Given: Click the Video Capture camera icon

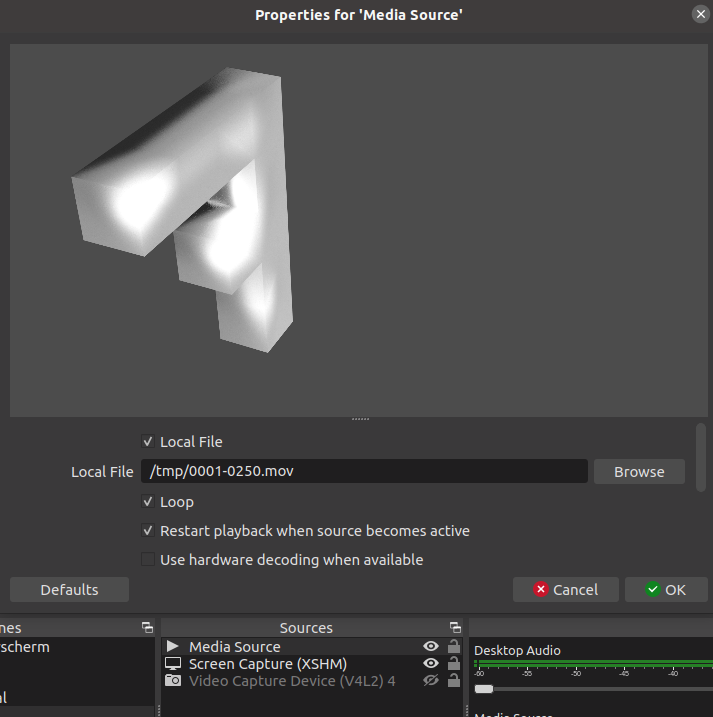Looking at the screenshot, I should (173, 680).
